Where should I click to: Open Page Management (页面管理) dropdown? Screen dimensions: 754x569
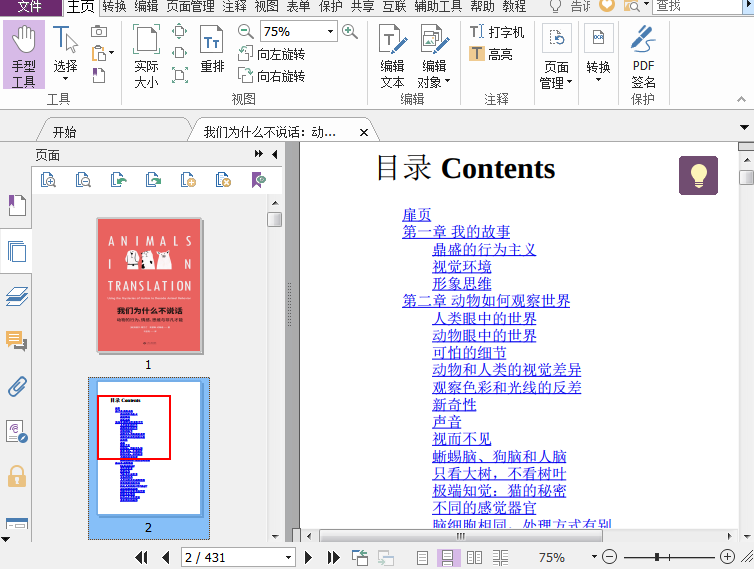pyautogui.click(x=556, y=57)
